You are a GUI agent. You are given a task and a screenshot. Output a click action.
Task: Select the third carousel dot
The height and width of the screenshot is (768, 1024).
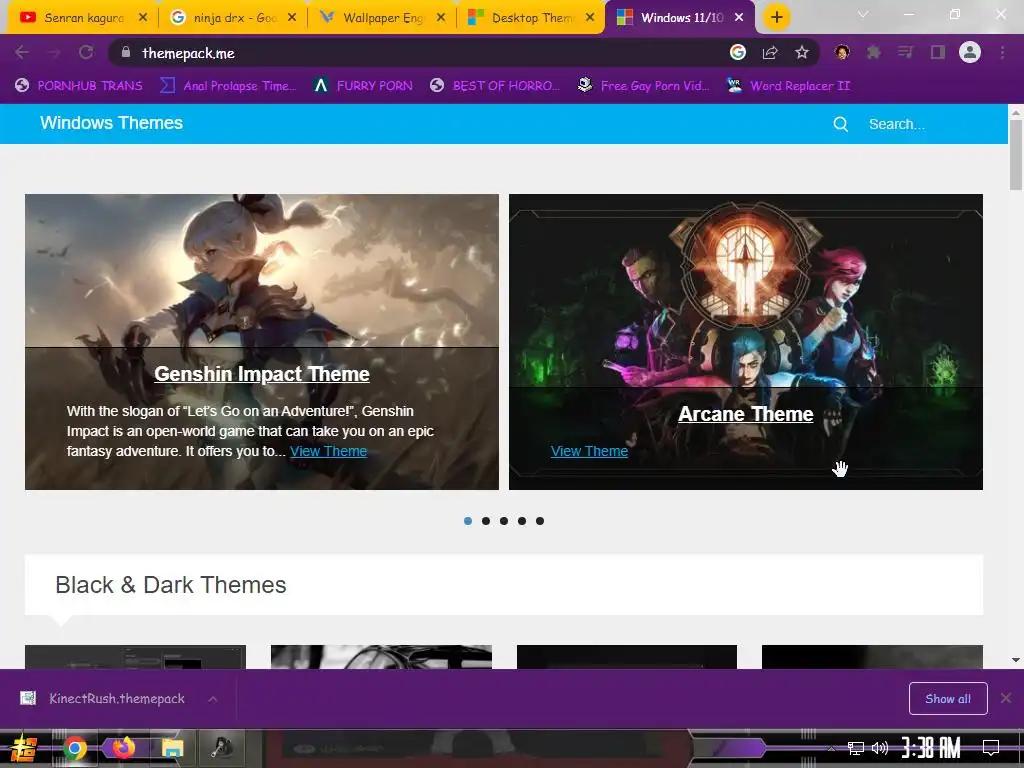point(504,520)
